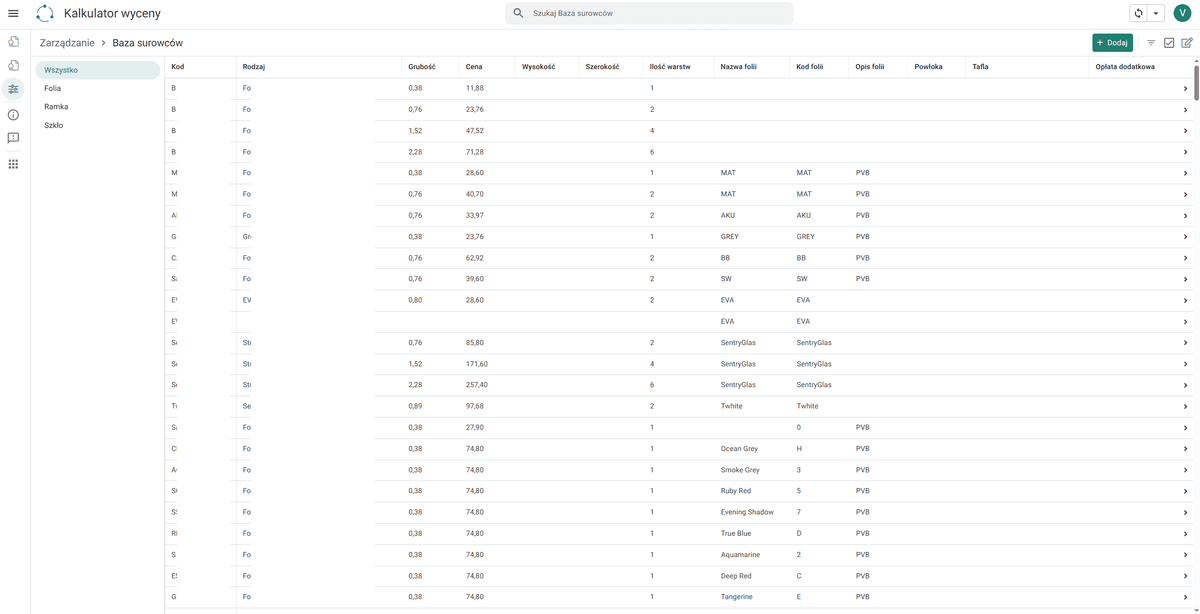
Task: Click the GREY foil name cell
Action: click(731, 237)
